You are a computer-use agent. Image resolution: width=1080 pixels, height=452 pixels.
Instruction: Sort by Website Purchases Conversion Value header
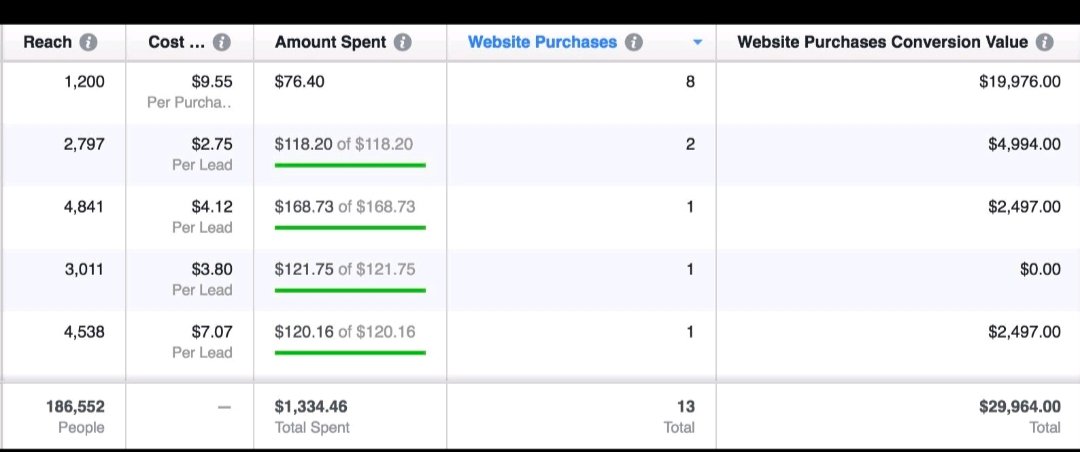(x=882, y=42)
